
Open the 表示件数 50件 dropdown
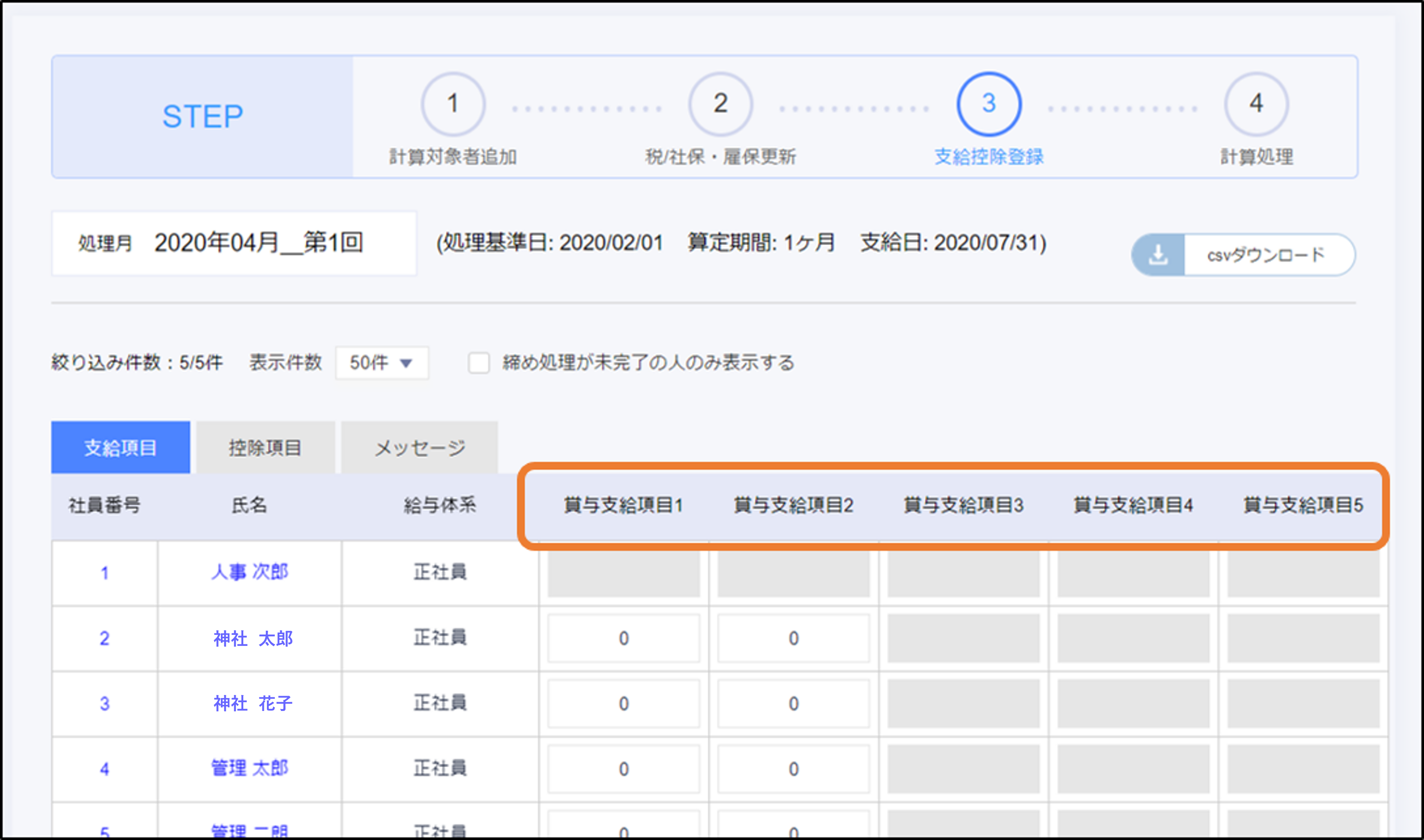tap(382, 363)
